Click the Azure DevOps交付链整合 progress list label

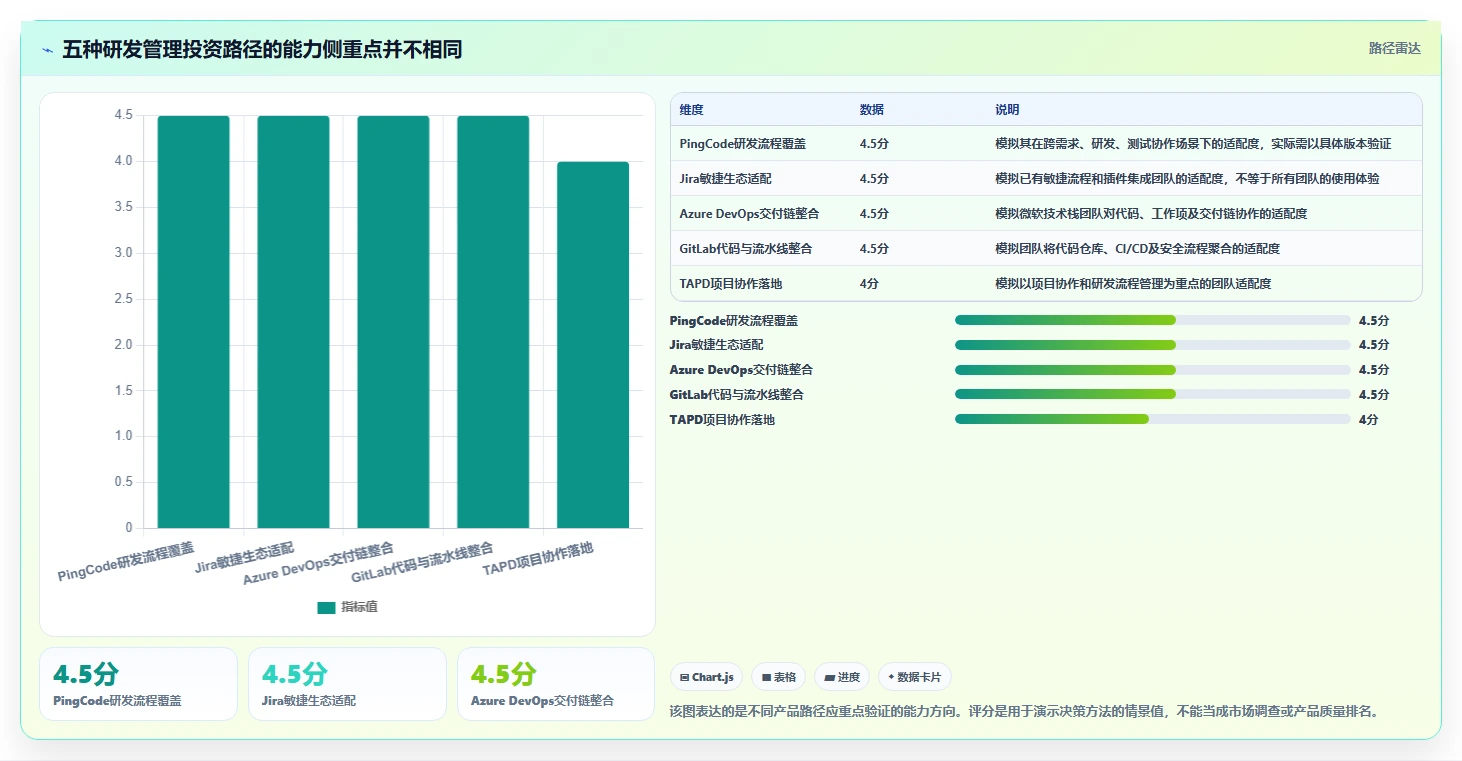pyautogui.click(x=741, y=370)
